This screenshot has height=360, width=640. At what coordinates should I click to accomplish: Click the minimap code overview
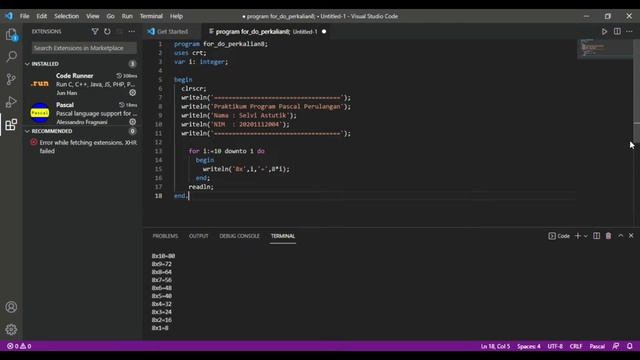(604, 49)
